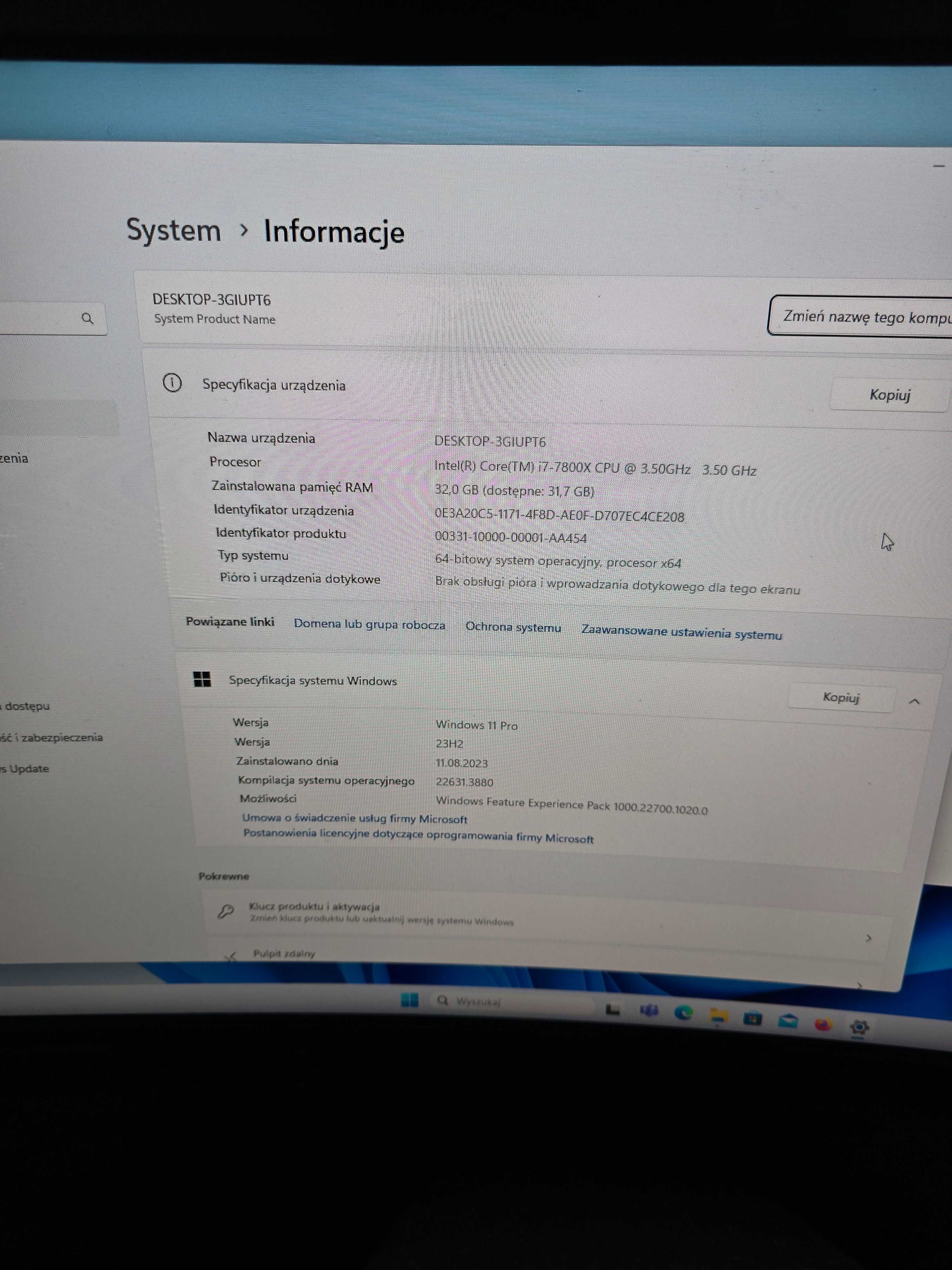Image resolution: width=952 pixels, height=1270 pixels.
Task: Click the 32,0 GB RAM value
Action: pyautogui.click(x=514, y=491)
